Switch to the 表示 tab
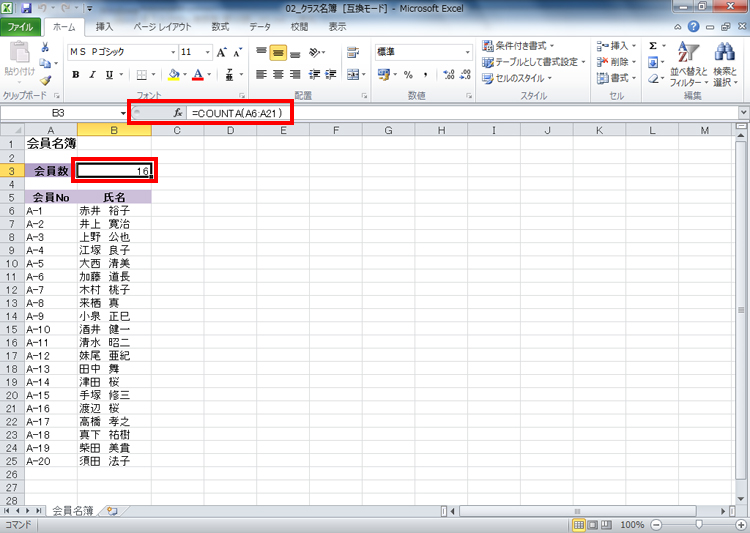Image resolution: width=750 pixels, height=533 pixels. (337, 27)
